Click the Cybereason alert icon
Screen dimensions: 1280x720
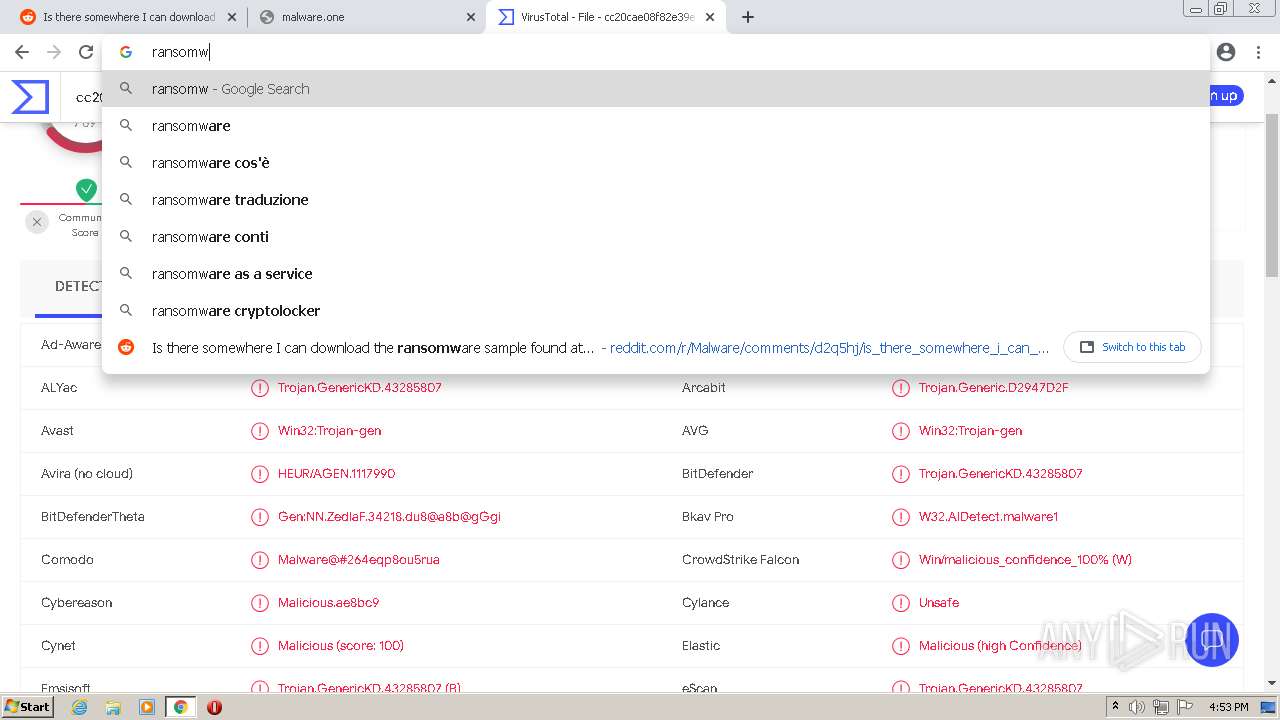pos(260,603)
